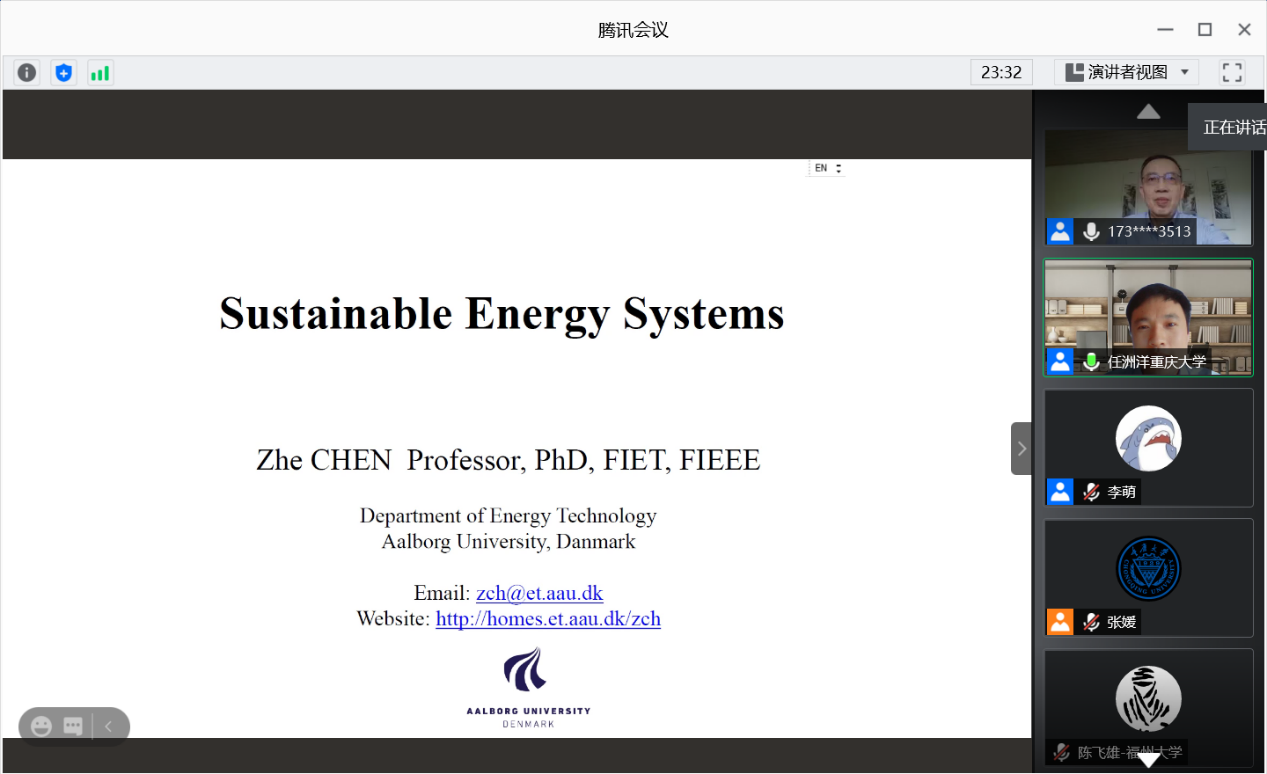Click the muted microphone icon for 李萌
This screenshot has height=774, width=1267.
point(1091,491)
